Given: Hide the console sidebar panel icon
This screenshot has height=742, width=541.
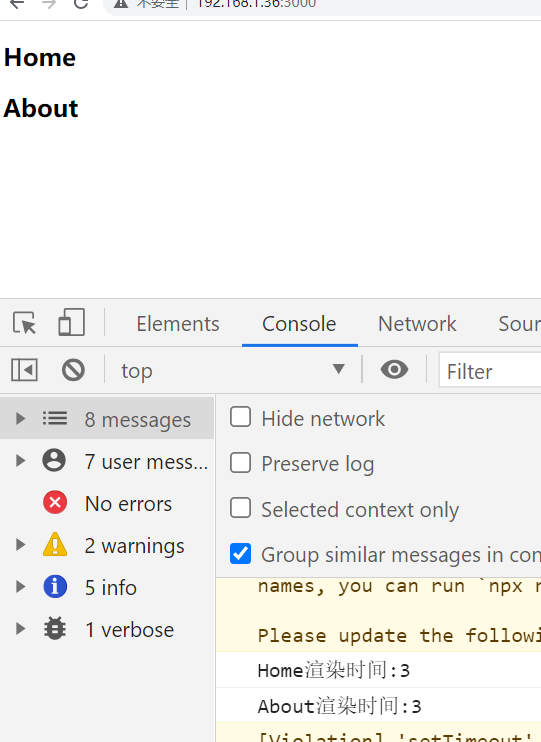Looking at the screenshot, I should tap(25, 370).
